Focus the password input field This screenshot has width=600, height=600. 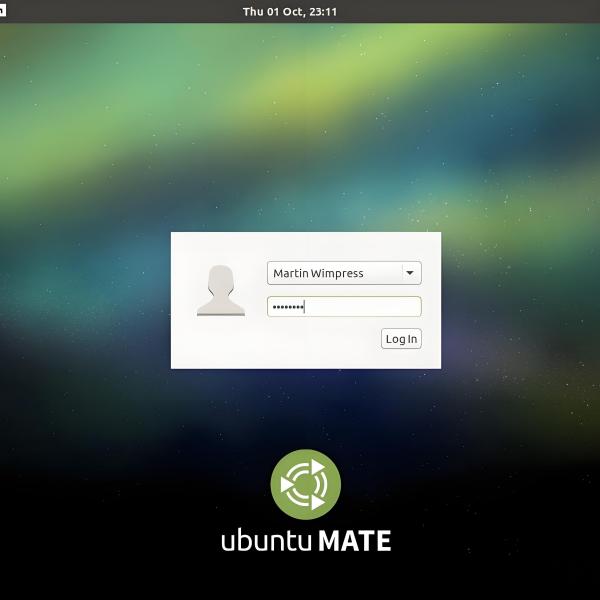(344, 307)
